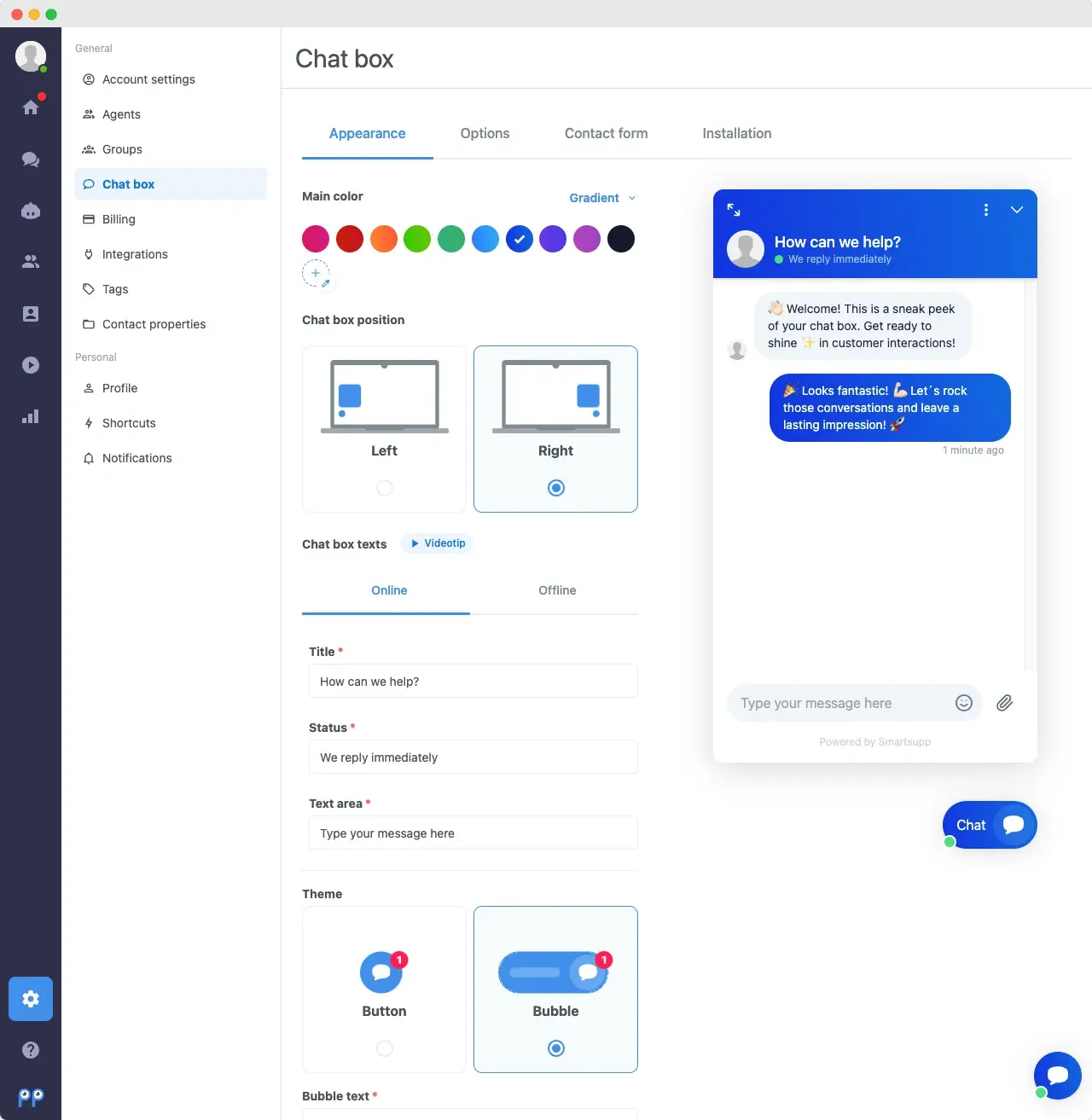Click the Title input field
Viewport: 1092px width, 1120px height.
473,682
